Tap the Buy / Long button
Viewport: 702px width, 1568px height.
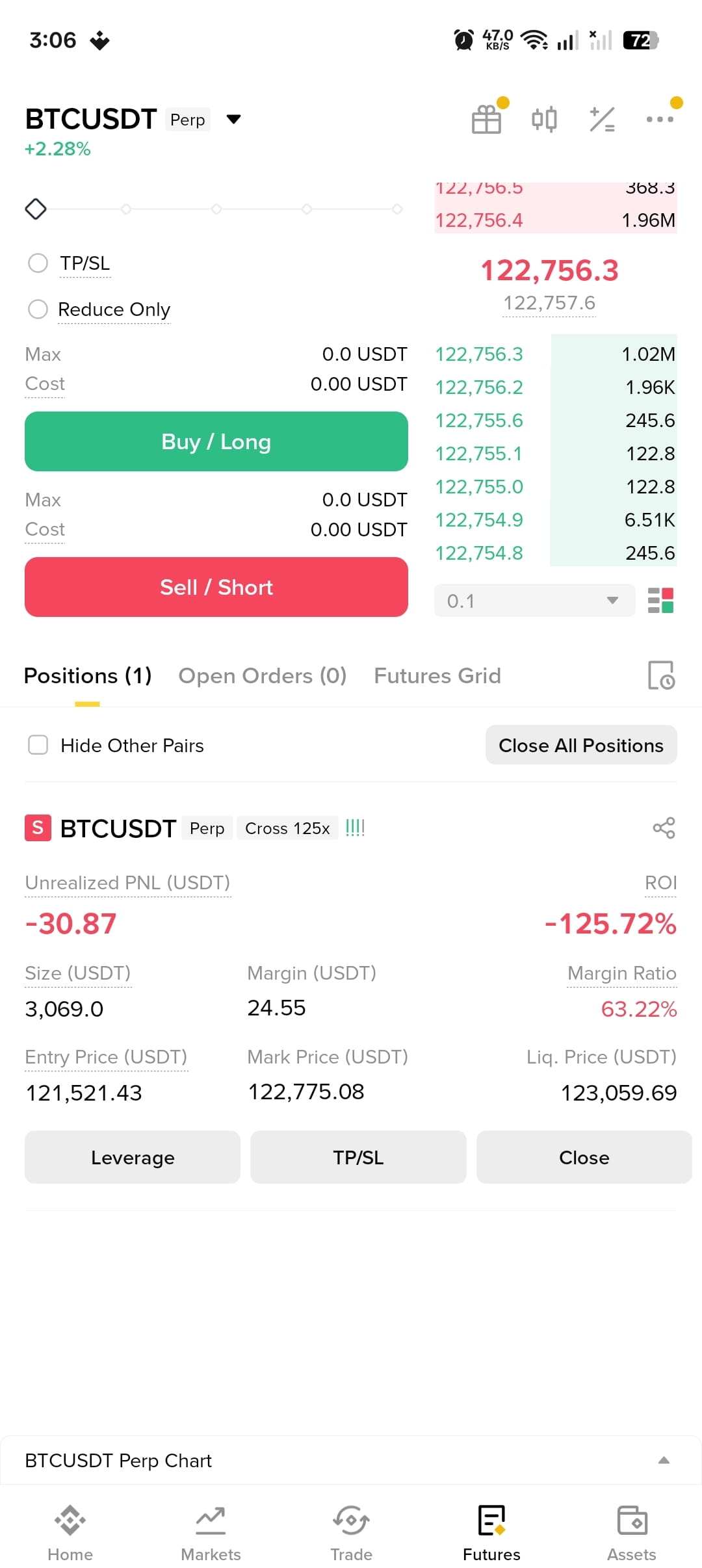(216, 441)
